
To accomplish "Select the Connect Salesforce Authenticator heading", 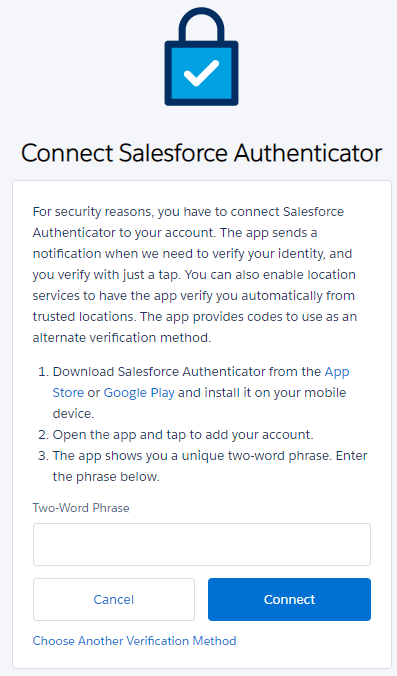I will 201,153.
